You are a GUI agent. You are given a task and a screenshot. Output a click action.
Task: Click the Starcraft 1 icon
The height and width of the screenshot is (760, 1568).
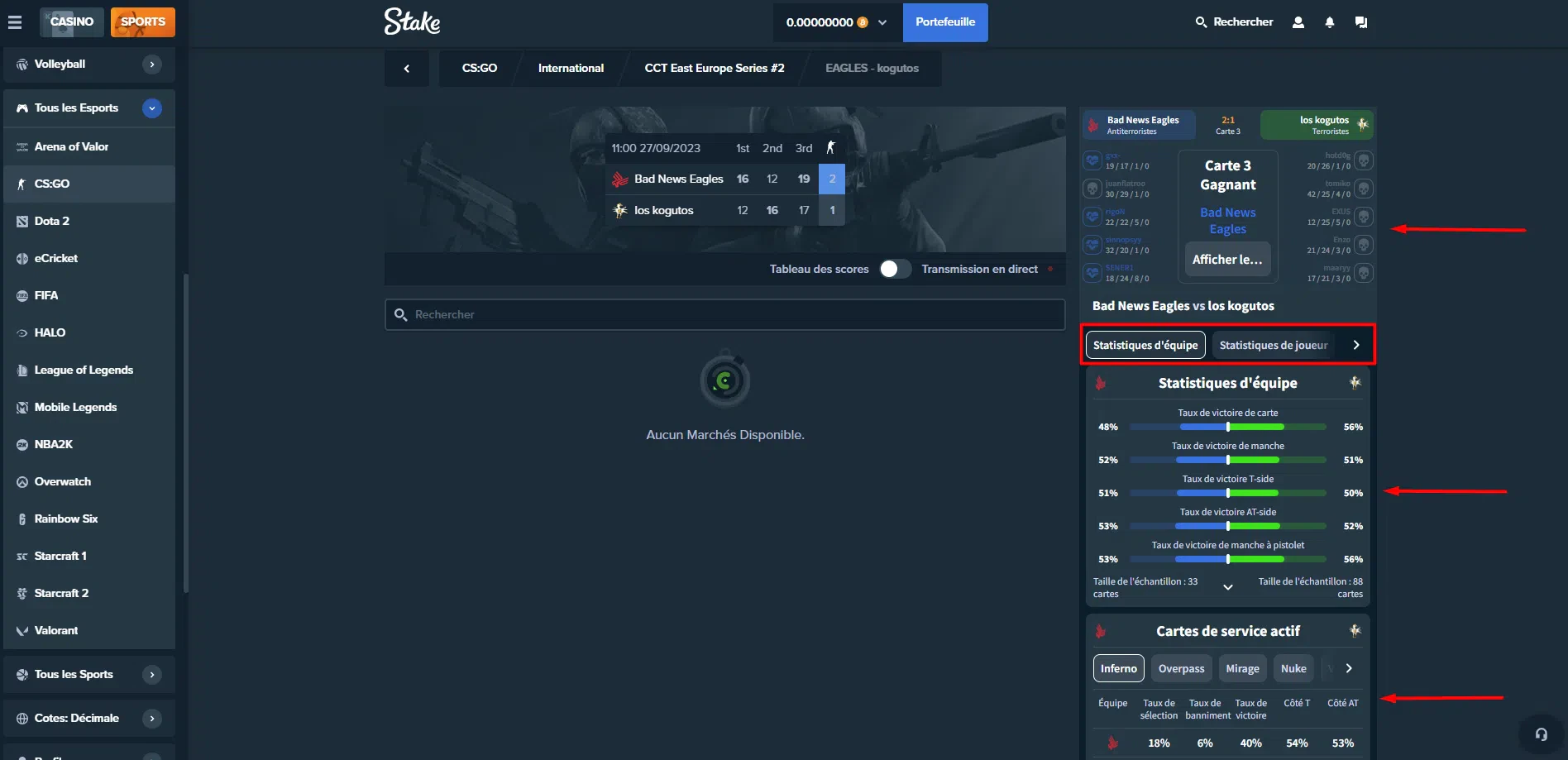coord(22,557)
